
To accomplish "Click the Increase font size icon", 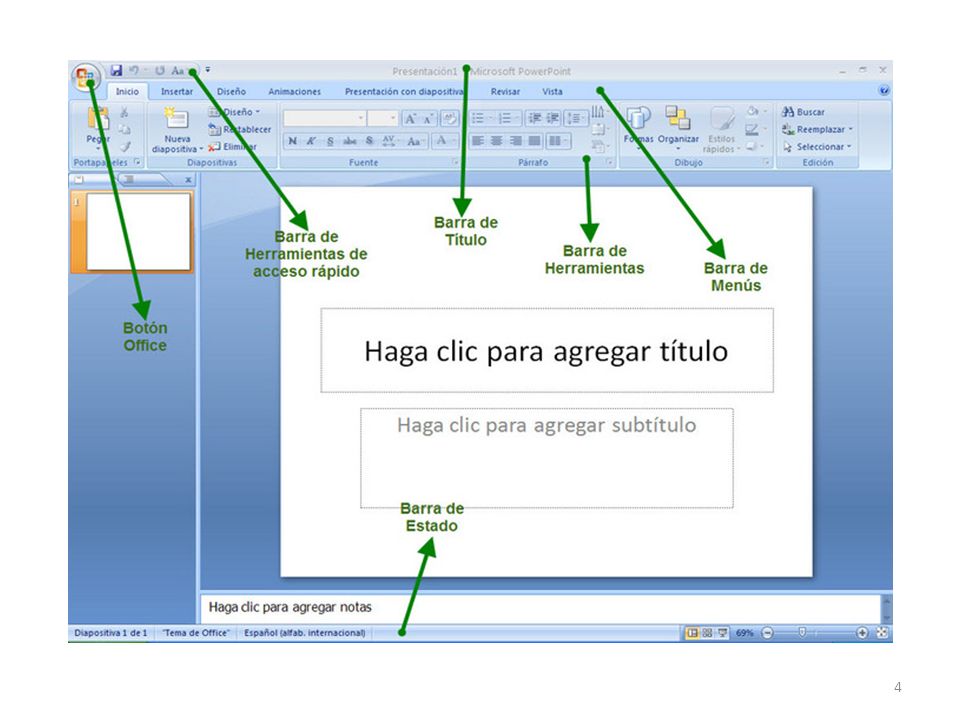I will coord(410,119).
